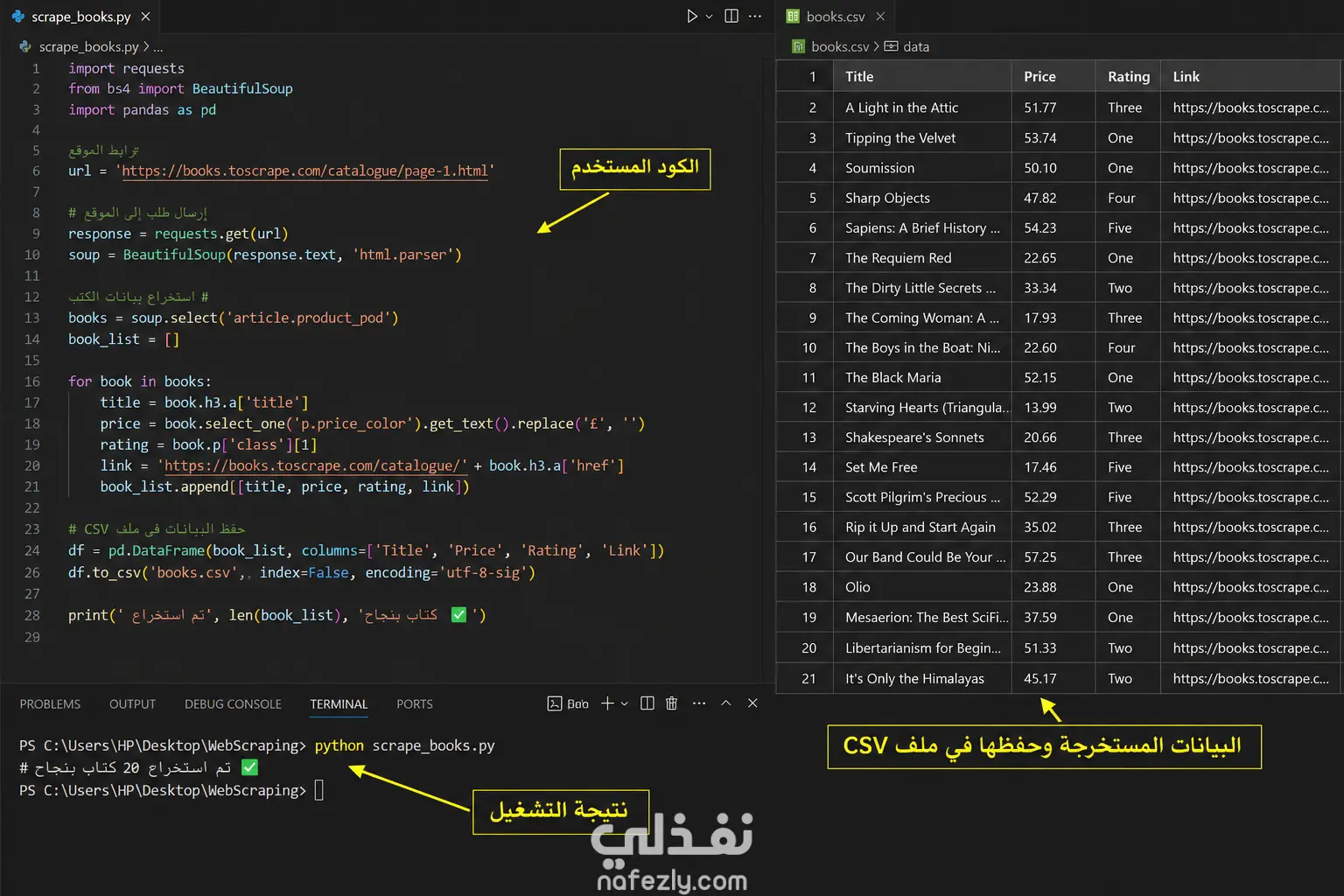1344x896 pixels.
Task: Create a new terminal with plus icon
Action: (x=607, y=703)
